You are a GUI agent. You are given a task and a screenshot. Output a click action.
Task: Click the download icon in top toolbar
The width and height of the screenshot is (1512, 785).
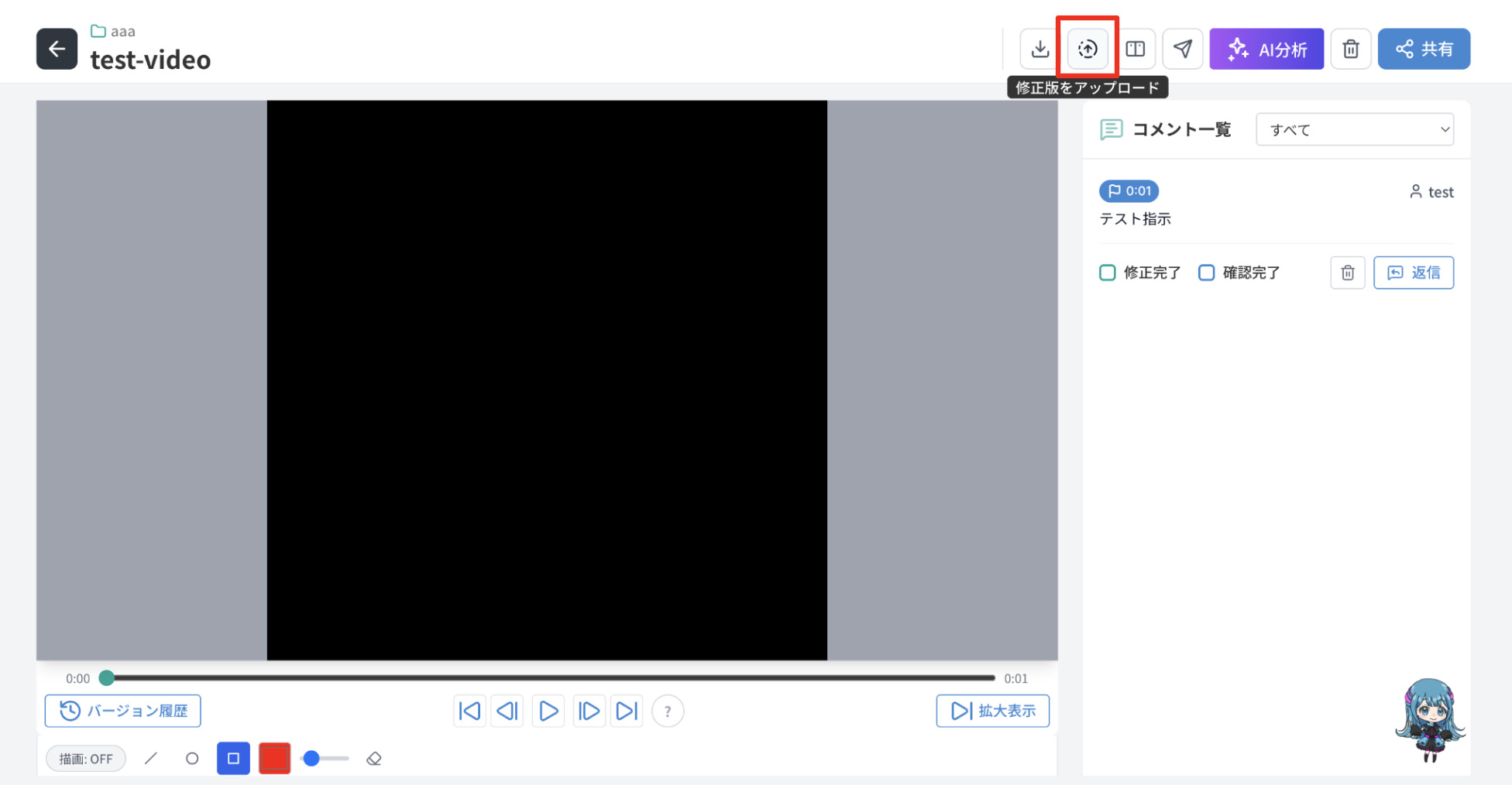point(1040,49)
